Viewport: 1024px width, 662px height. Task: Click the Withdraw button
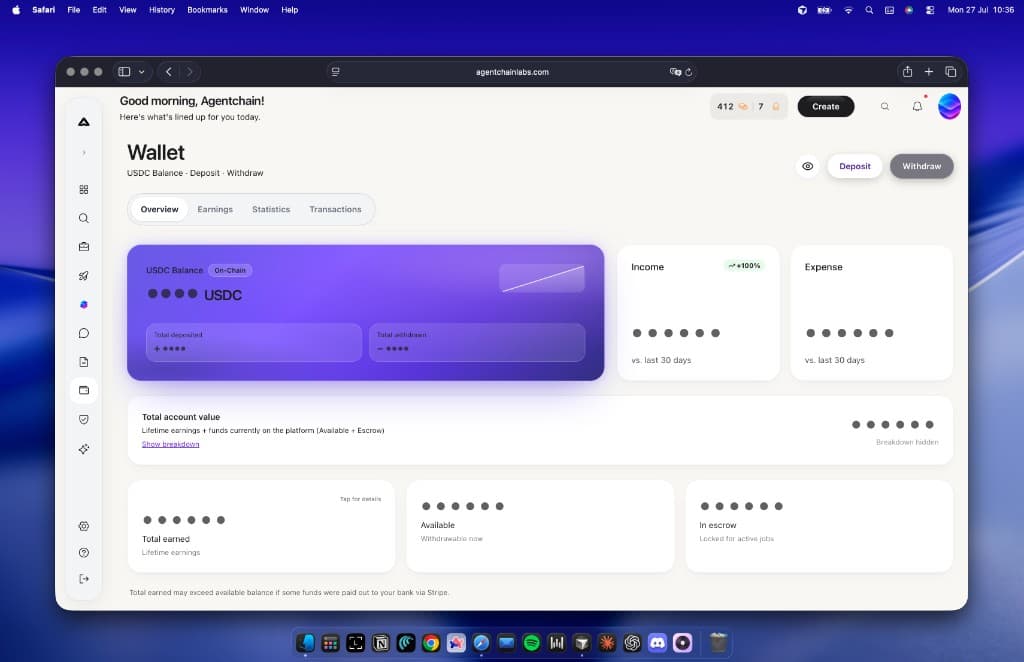921,166
